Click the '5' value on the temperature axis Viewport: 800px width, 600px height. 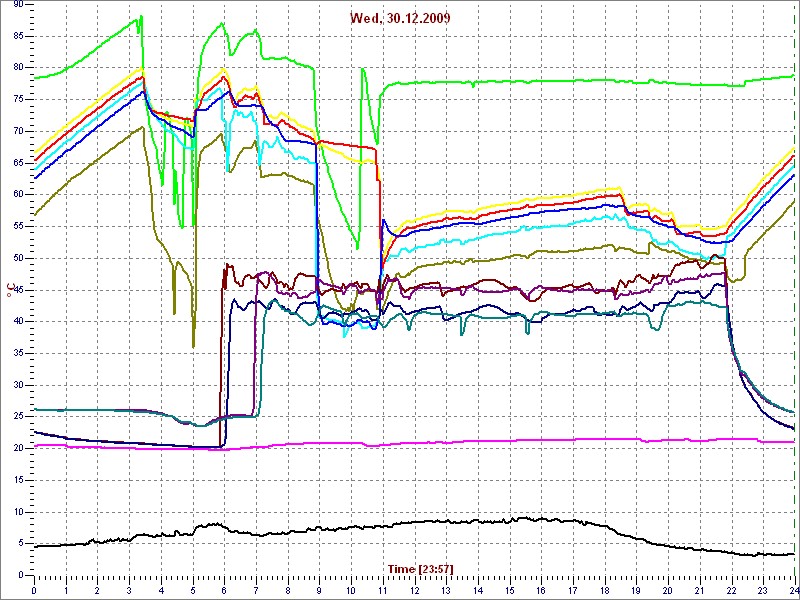pyautogui.click(x=21, y=543)
